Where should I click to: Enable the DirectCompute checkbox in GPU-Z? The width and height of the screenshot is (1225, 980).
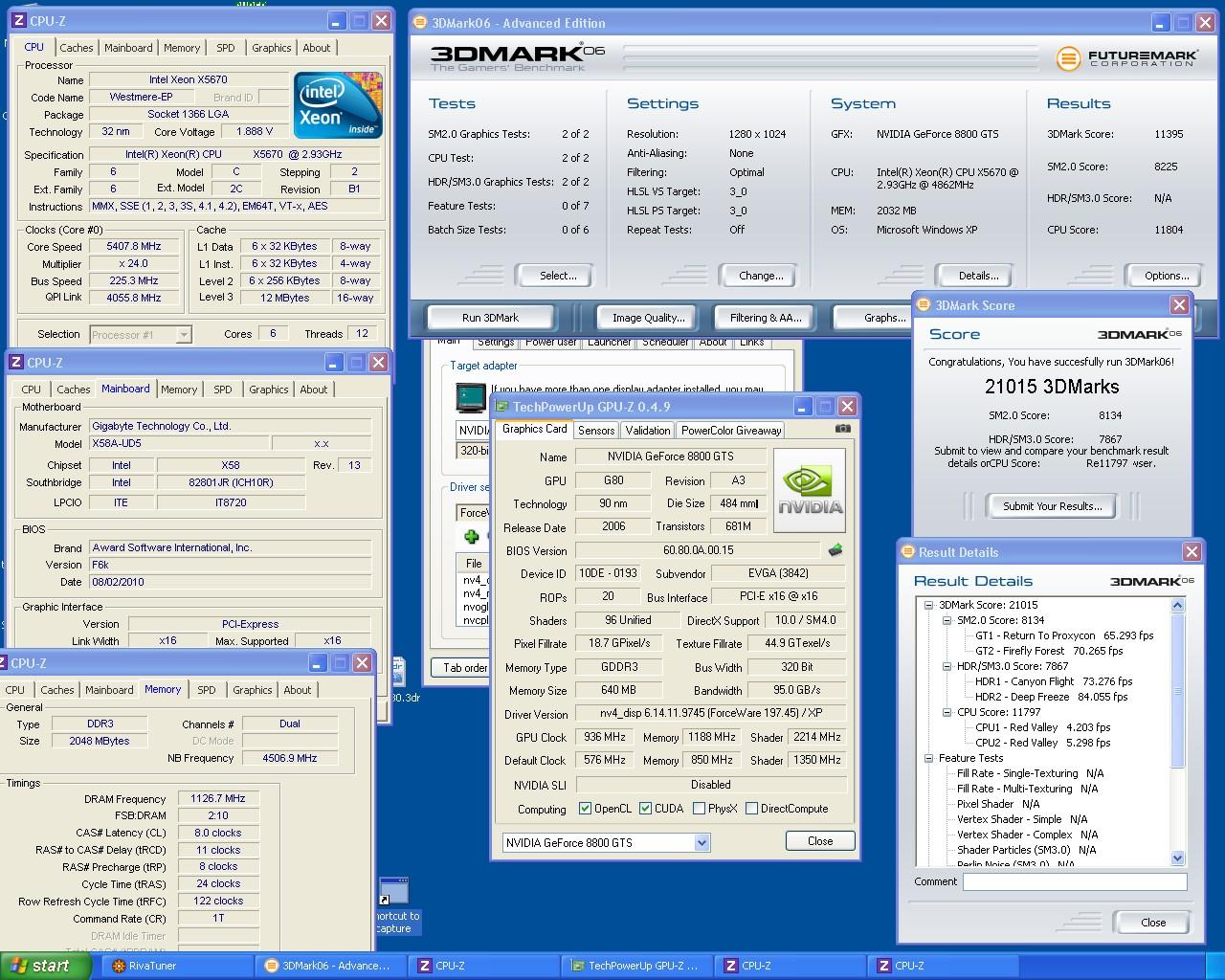pos(751,809)
